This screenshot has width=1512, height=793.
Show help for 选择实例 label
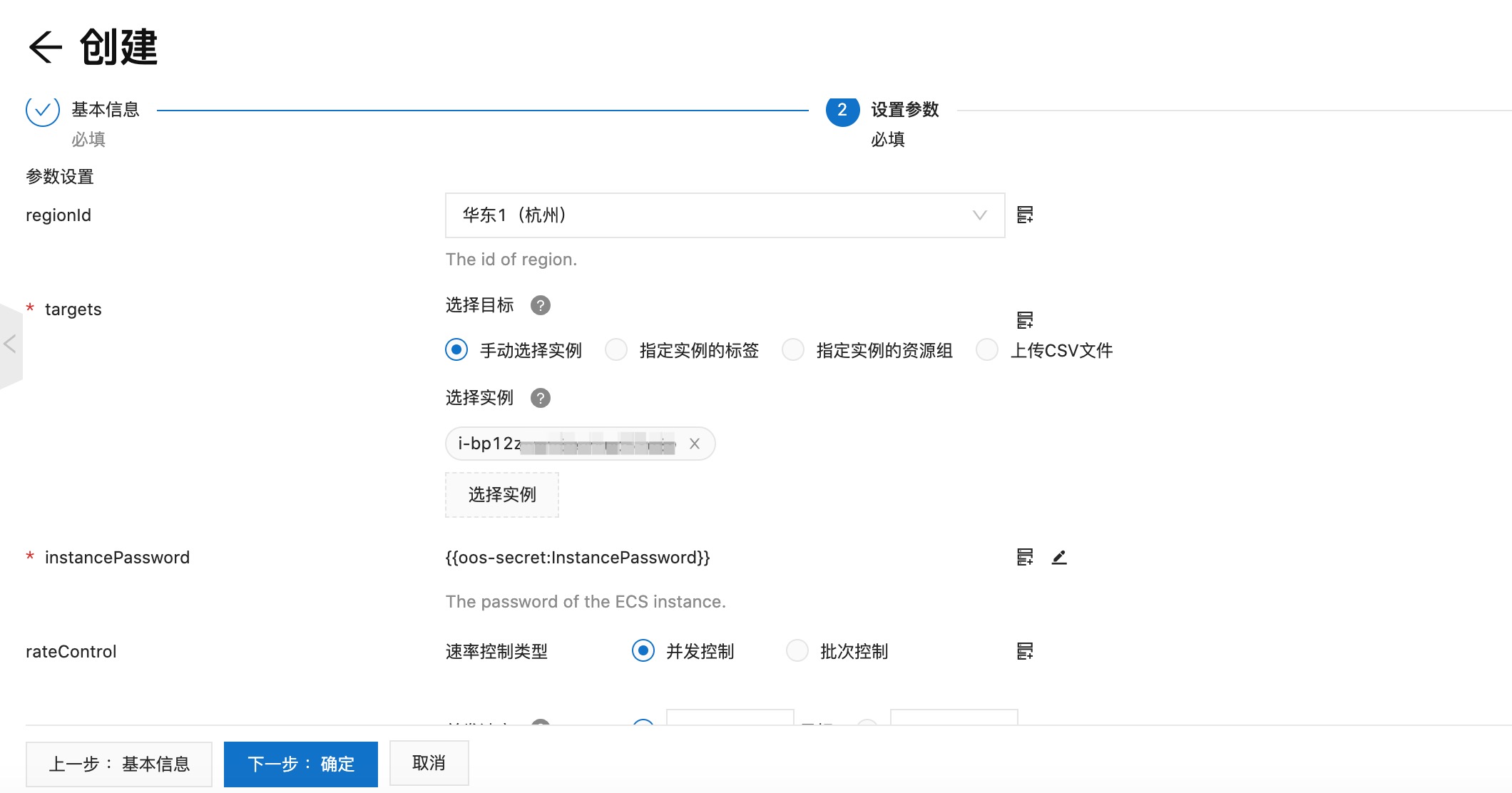[x=541, y=398]
